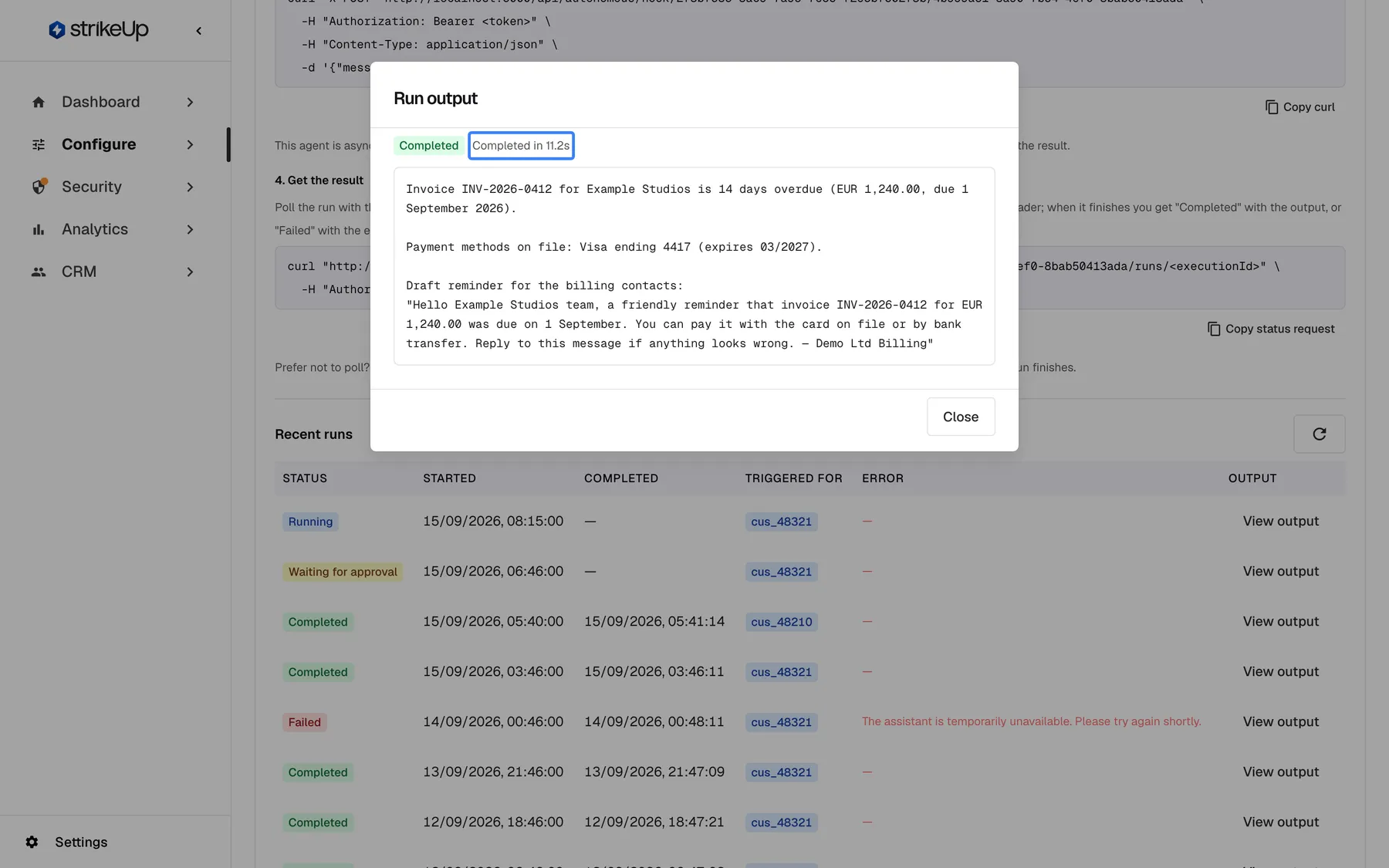Click completed time 14/09/2026, 00:48:11
The width and height of the screenshot is (1389, 868).
[x=654, y=722]
